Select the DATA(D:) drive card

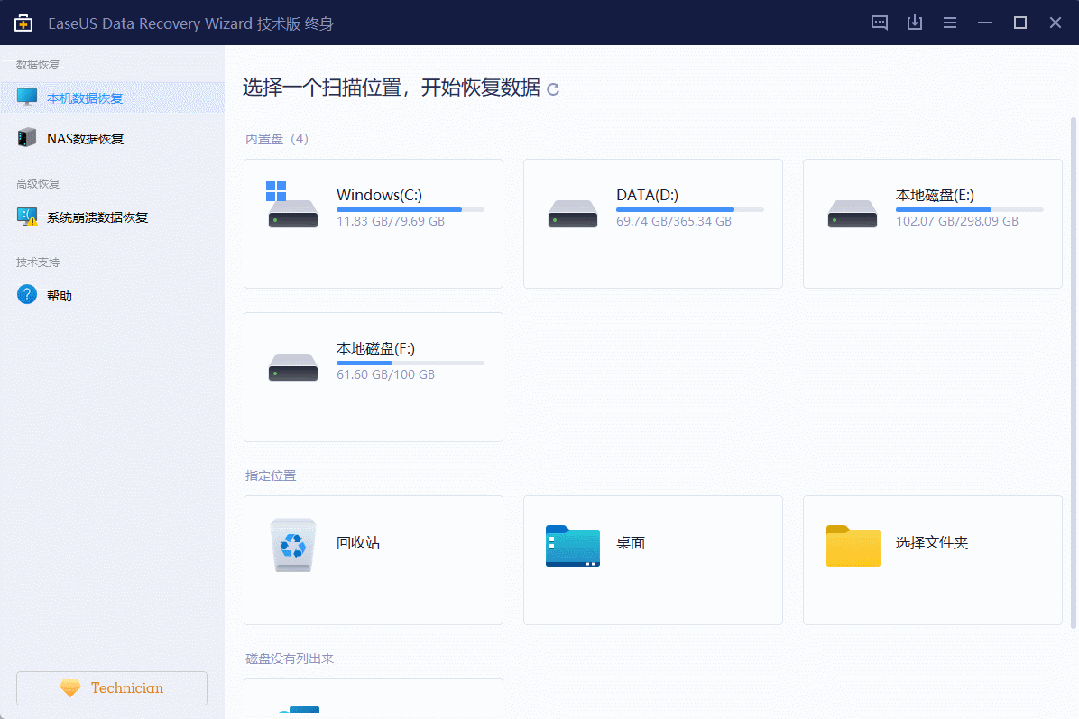[652, 224]
